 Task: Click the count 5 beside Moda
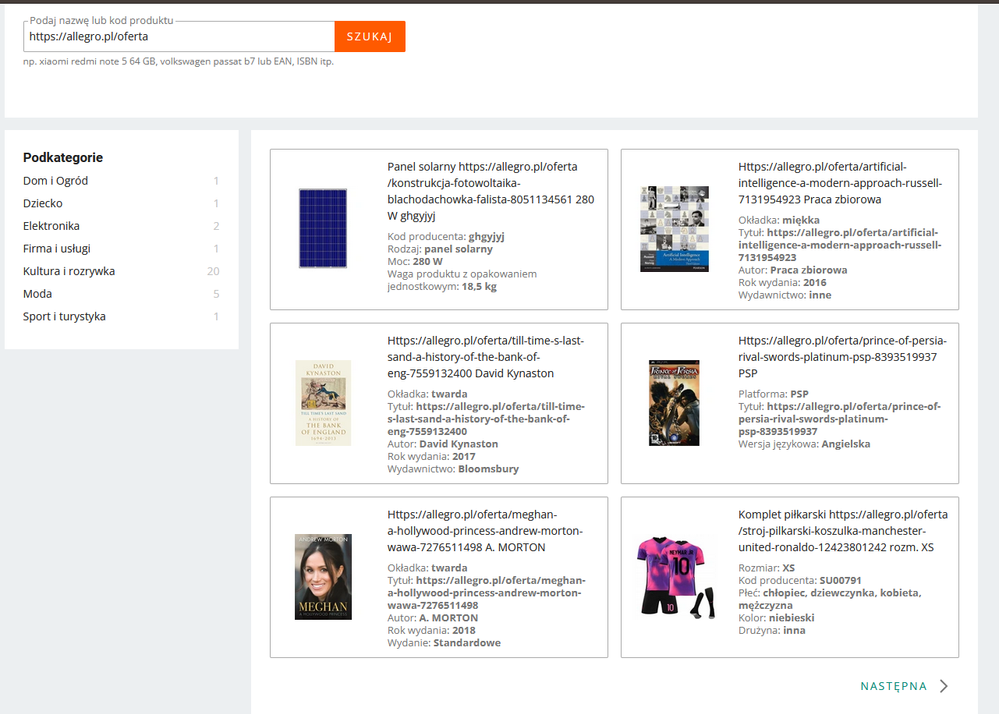pos(216,294)
